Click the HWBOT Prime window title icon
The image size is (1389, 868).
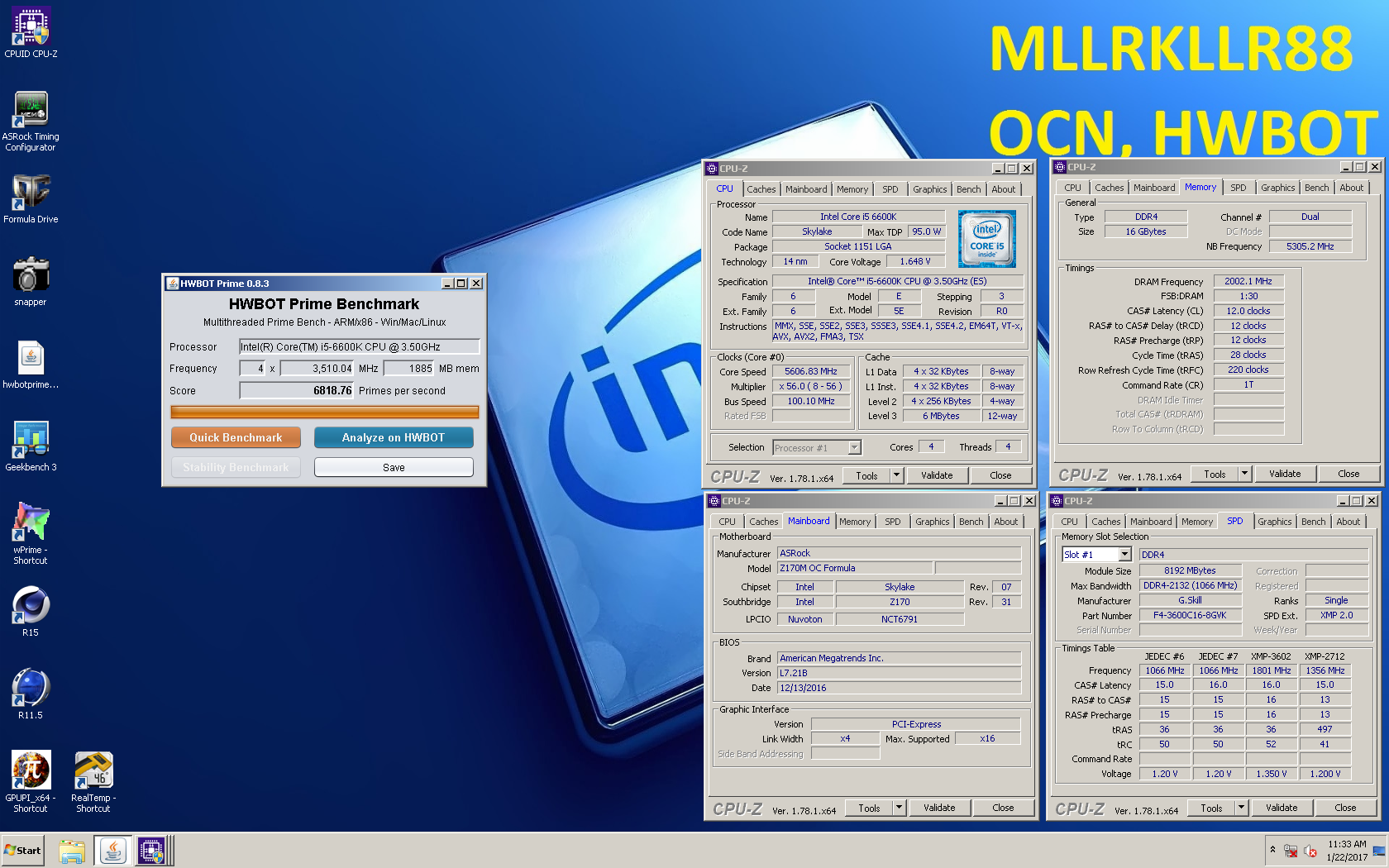click(x=173, y=284)
